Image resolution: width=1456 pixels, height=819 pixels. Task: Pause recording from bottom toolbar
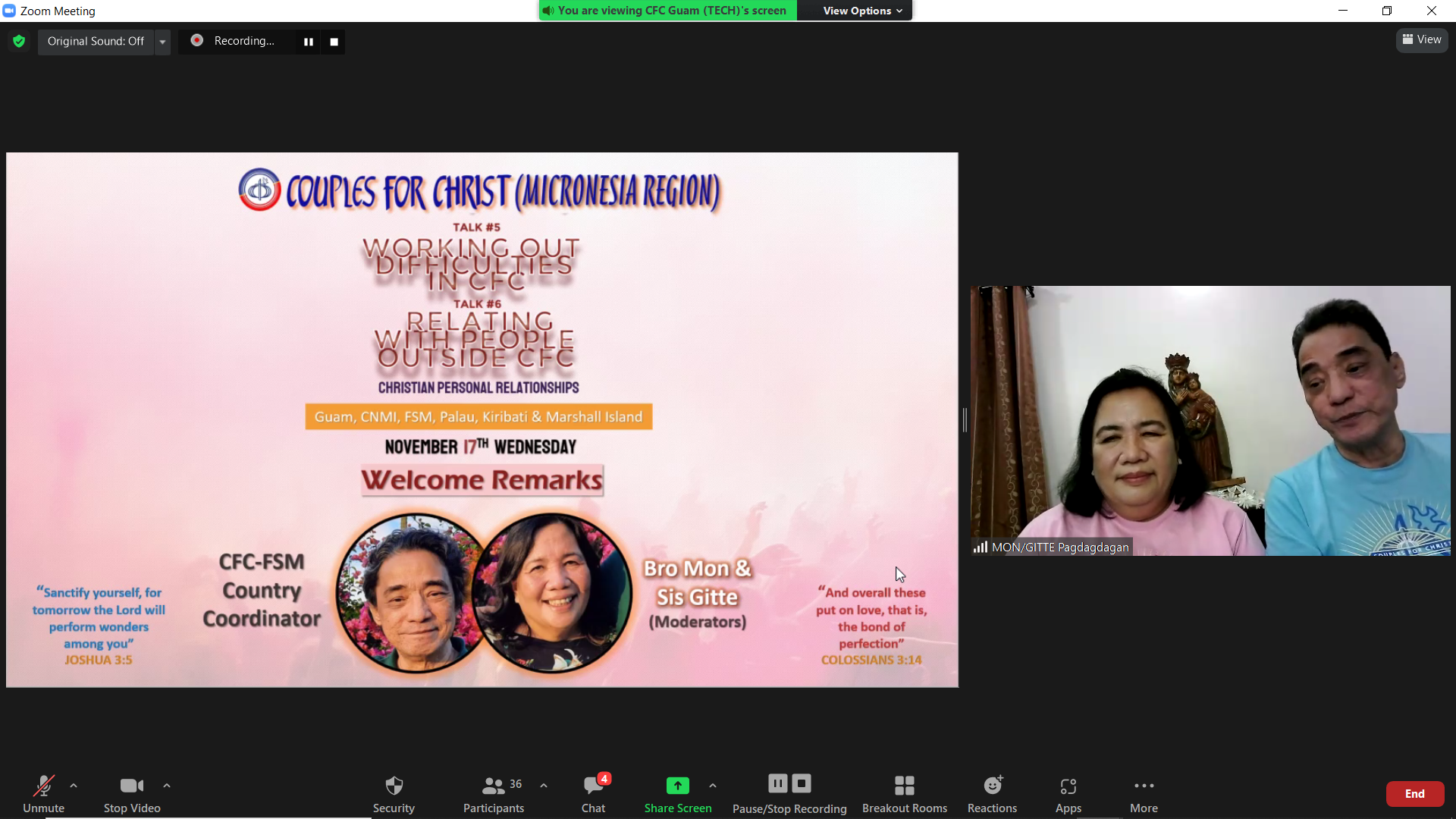pos(778,783)
